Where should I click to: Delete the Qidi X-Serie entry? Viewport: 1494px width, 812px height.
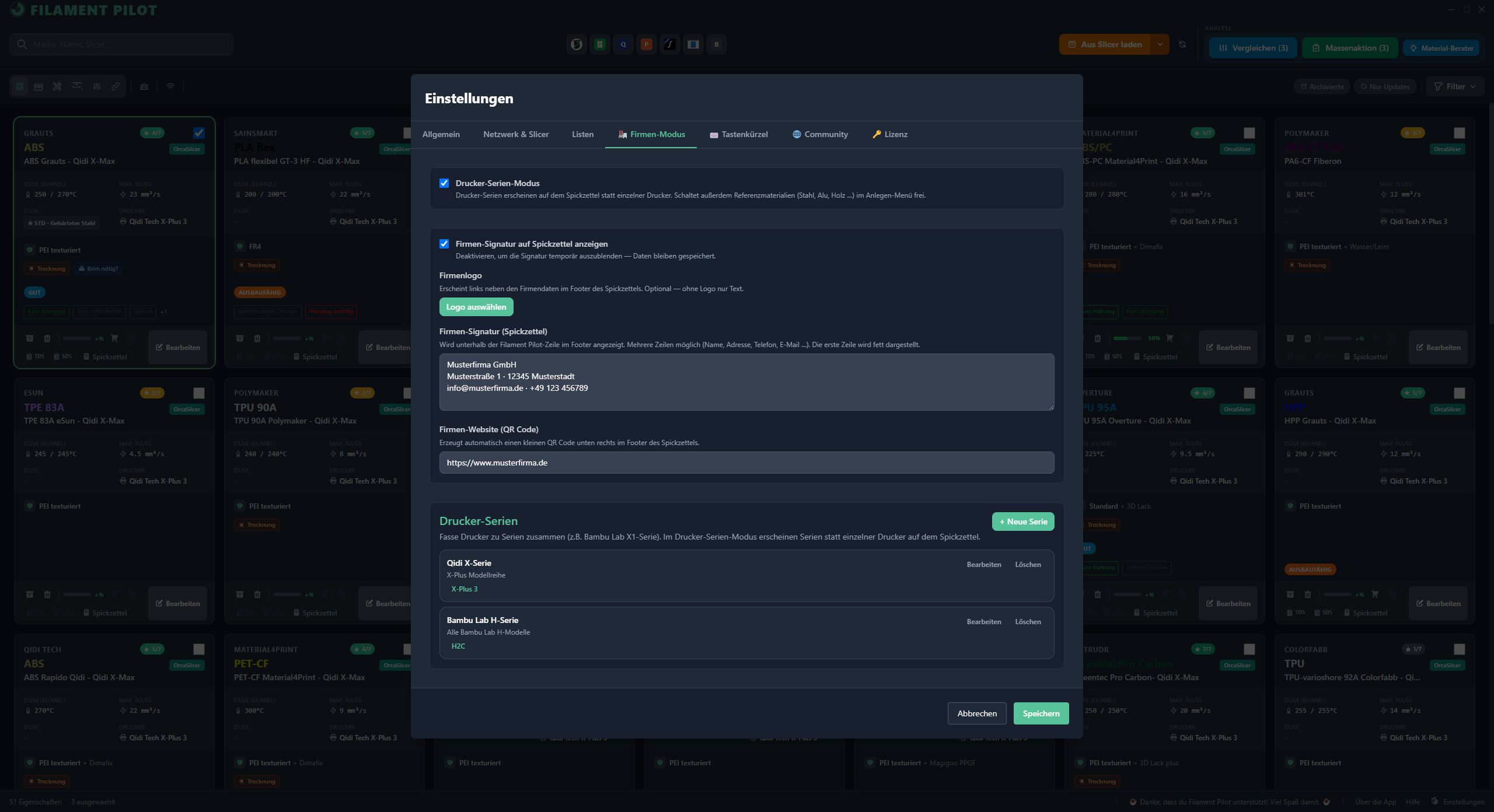1028,565
